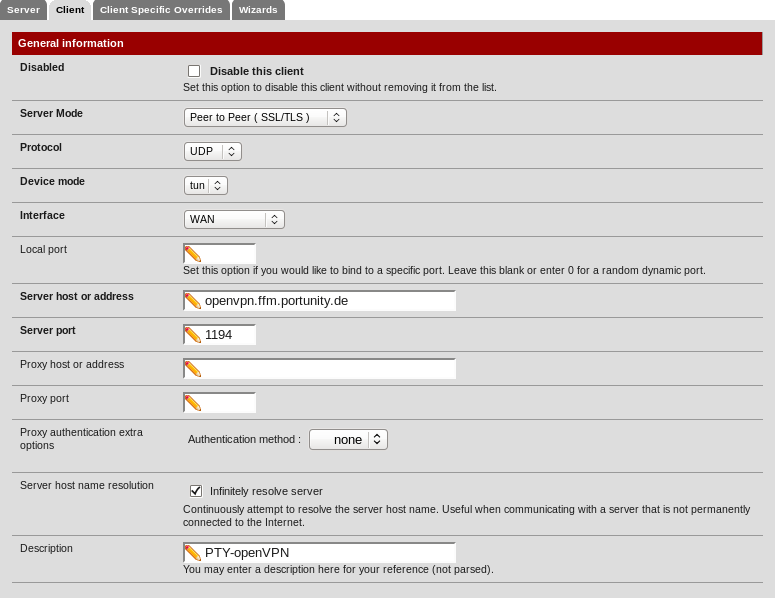The height and width of the screenshot is (598, 775).
Task: Click pencil icon in Proxy port field
Action: coord(193,403)
